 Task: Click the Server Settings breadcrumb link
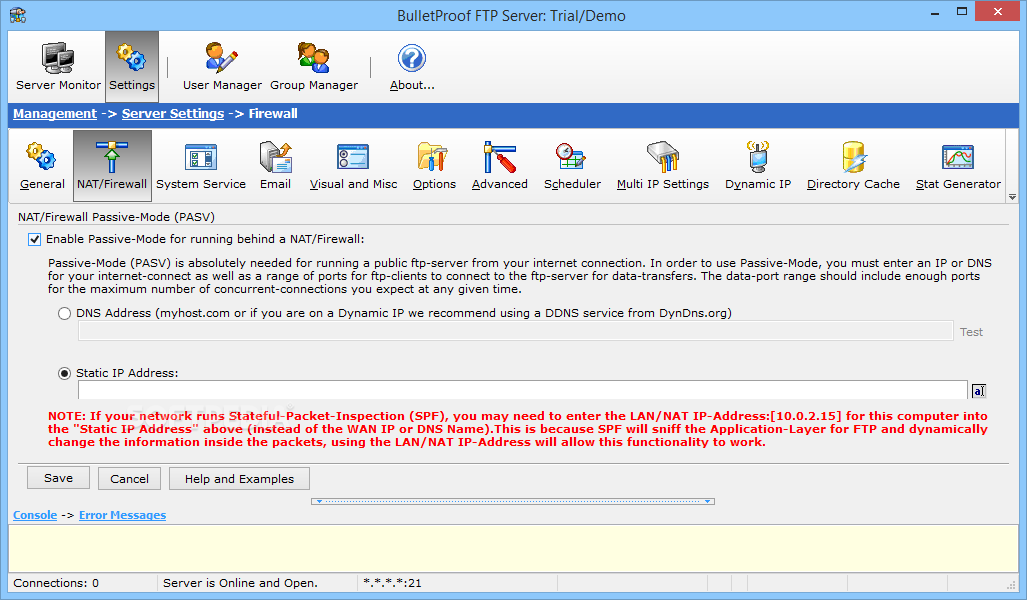(x=173, y=113)
